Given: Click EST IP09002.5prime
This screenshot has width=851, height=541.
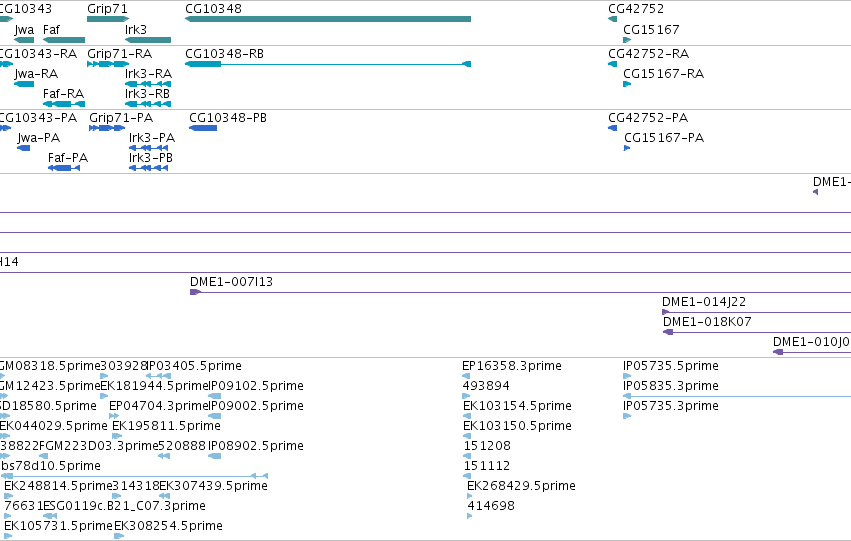Looking at the screenshot, I should click(256, 406).
